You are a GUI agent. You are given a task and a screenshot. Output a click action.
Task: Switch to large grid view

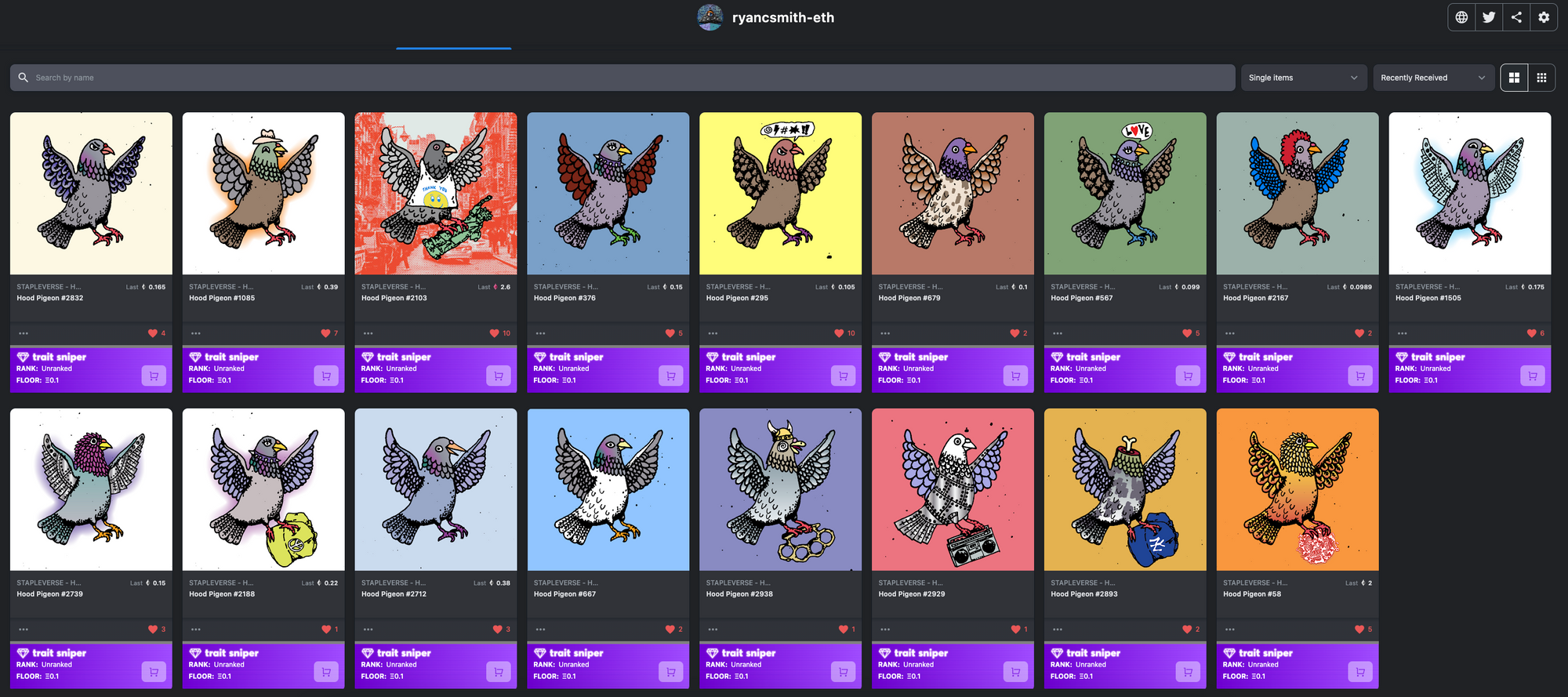(1514, 78)
